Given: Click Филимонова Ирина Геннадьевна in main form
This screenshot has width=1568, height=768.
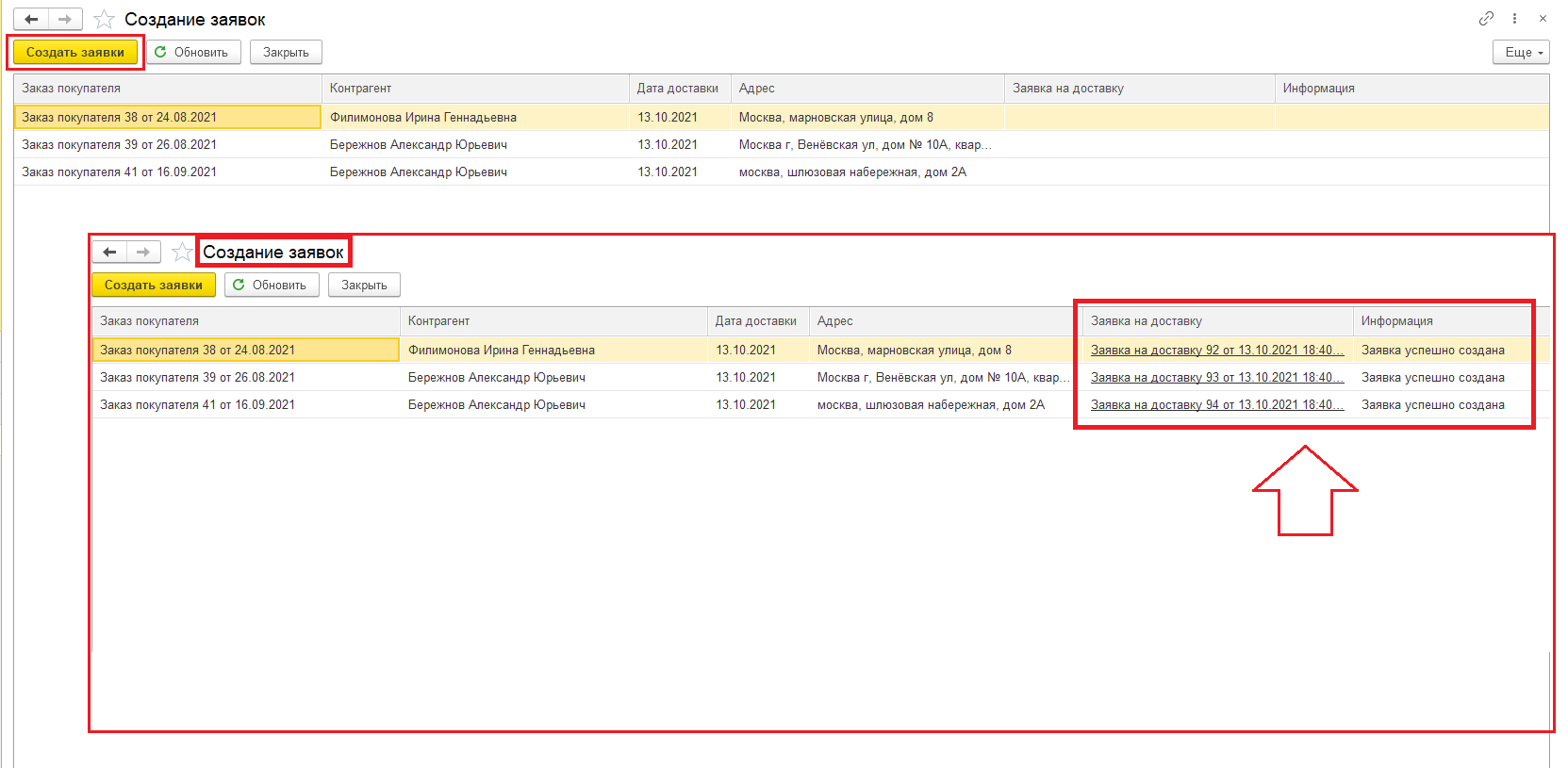Looking at the screenshot, I should coord(423,117).
